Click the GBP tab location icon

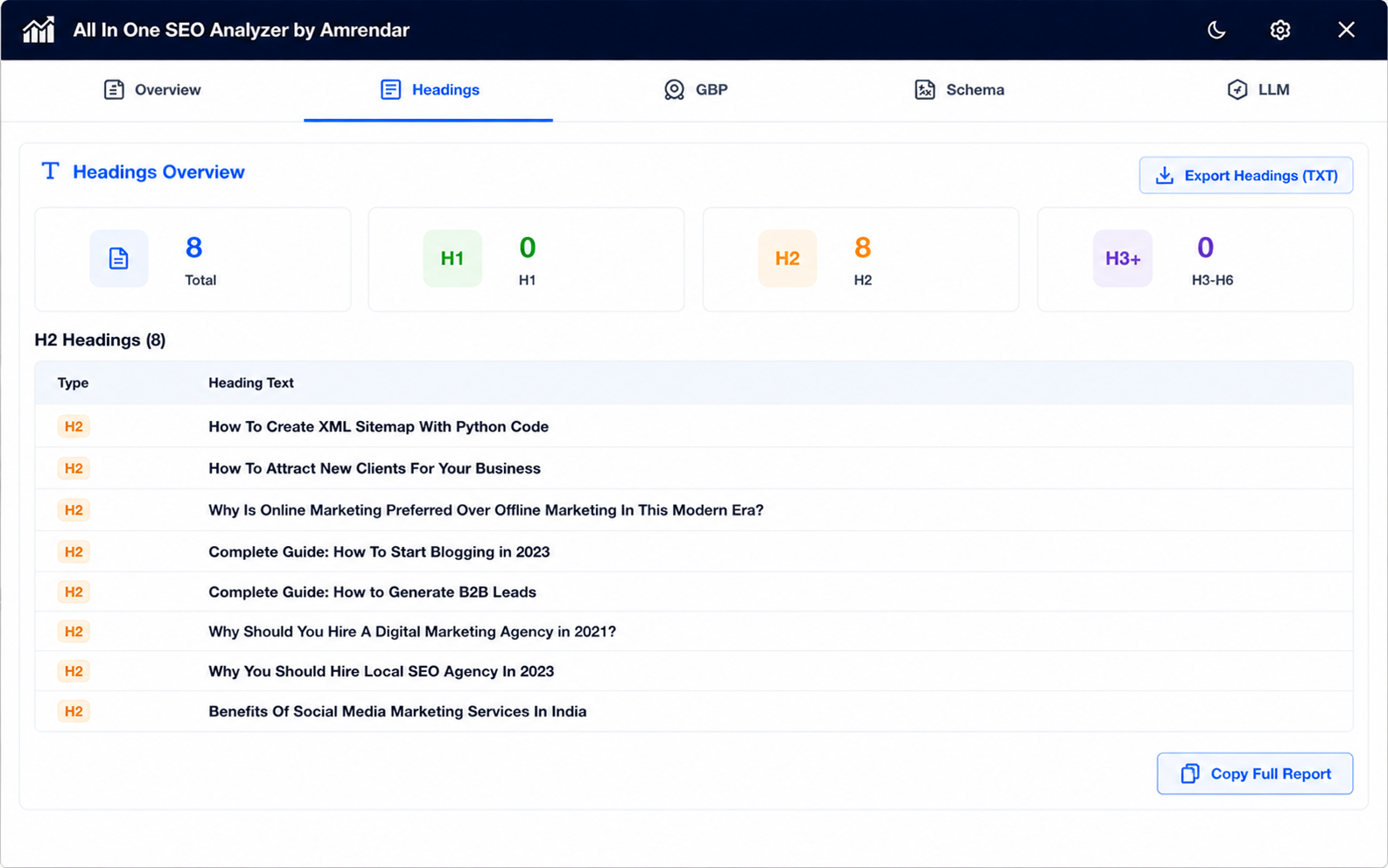[x=674, y=89]
